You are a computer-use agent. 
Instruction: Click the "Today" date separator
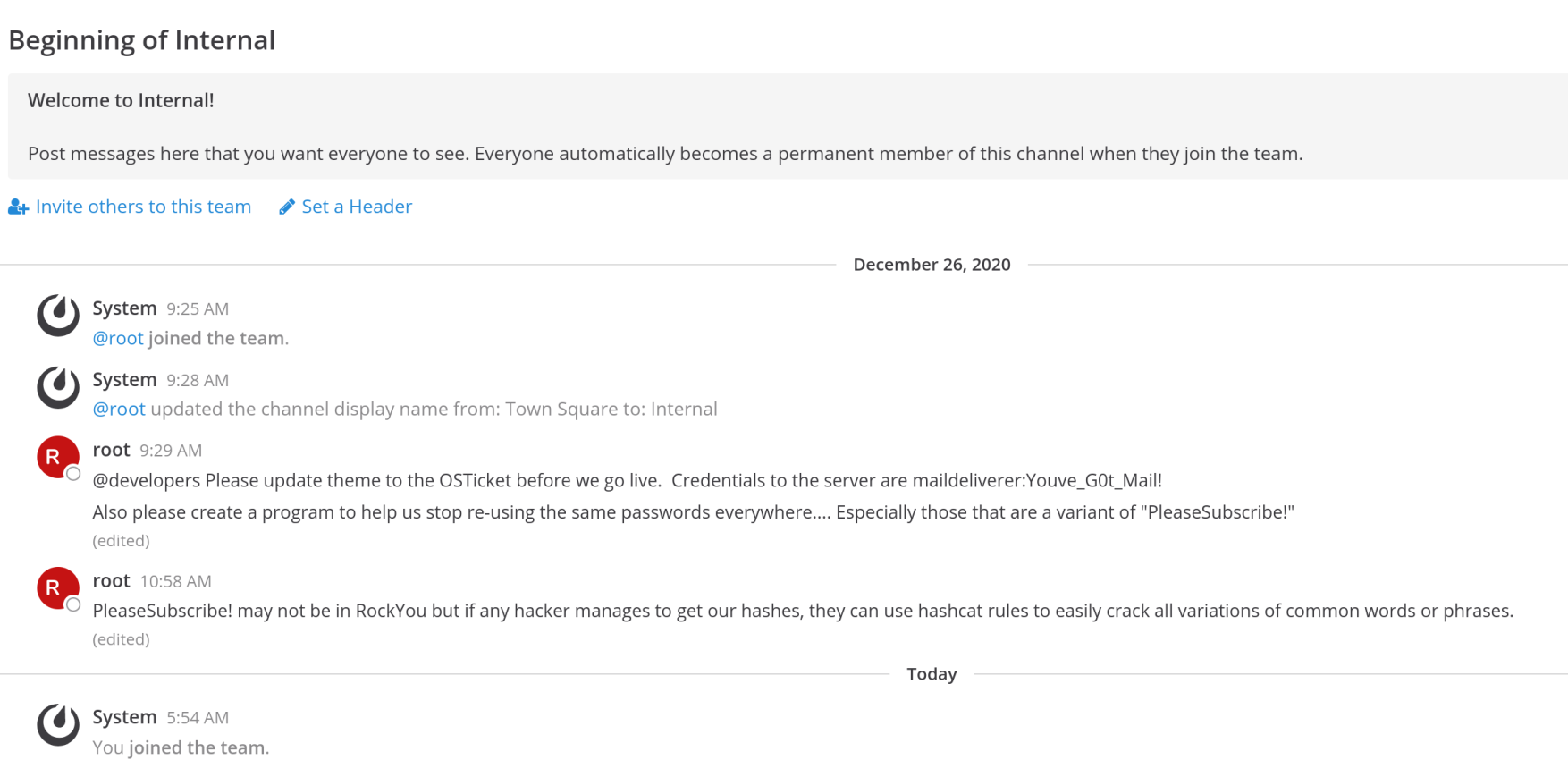(932, 674)
